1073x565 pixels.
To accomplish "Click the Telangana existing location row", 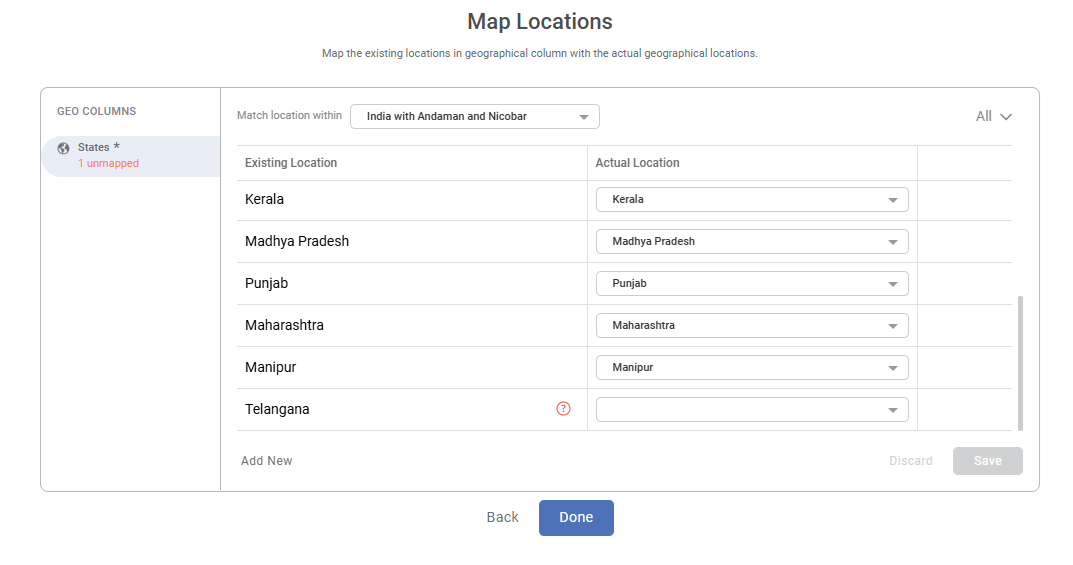I will (277, 410).
